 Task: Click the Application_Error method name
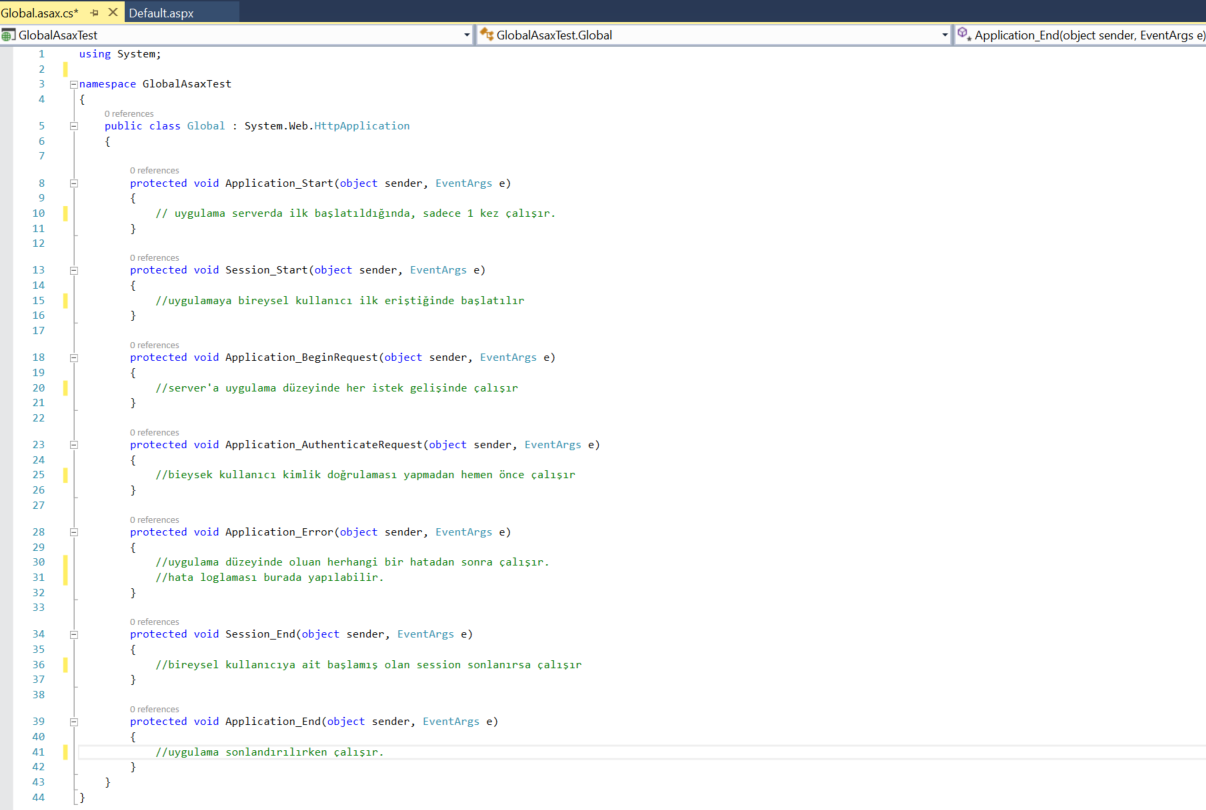[279, 532]
